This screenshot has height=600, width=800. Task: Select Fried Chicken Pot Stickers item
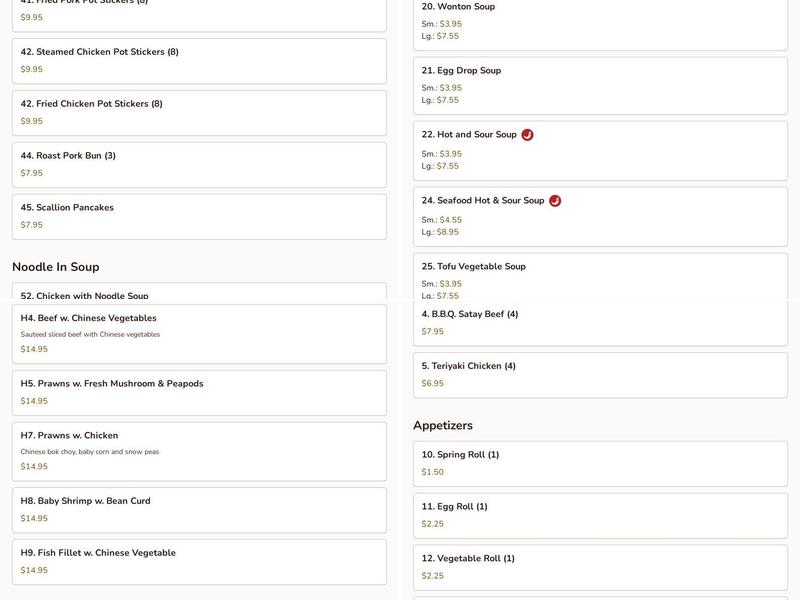coord(199,113)
